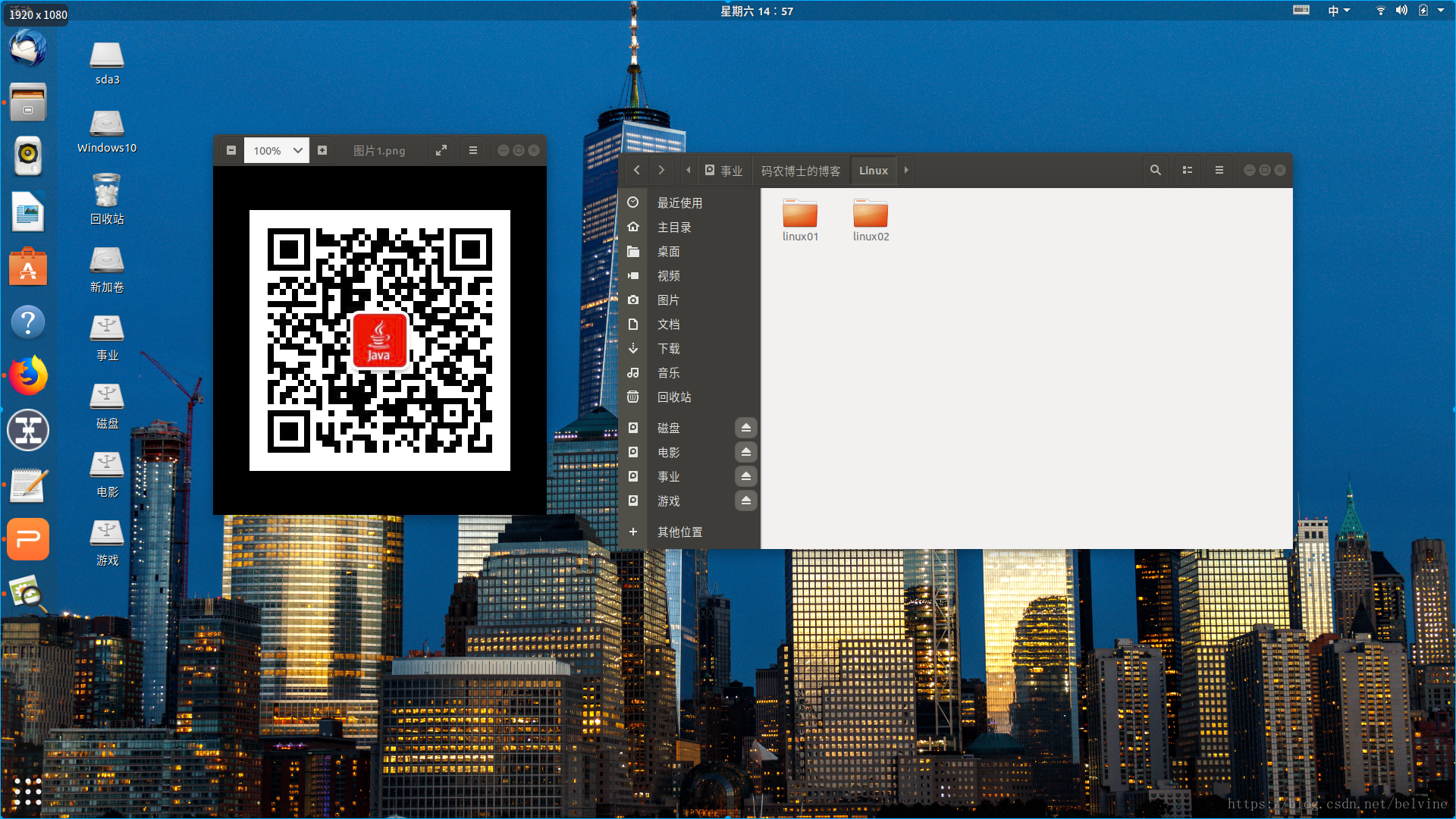This screenshot has height=819, width=1456.
Task: Open Thunderbird from the dock
Action: (28, 49)
